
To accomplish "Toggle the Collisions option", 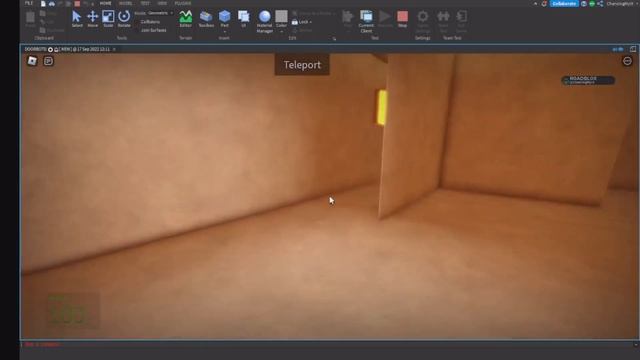I will point(150,22).
